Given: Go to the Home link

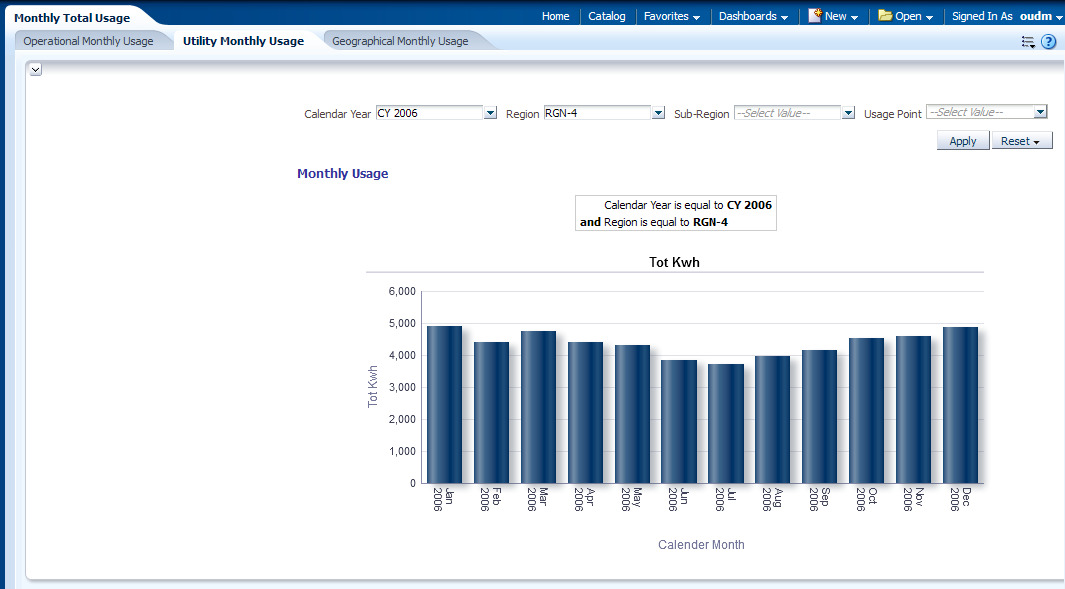Looking at the screenshot, I should tap(556, 16).
